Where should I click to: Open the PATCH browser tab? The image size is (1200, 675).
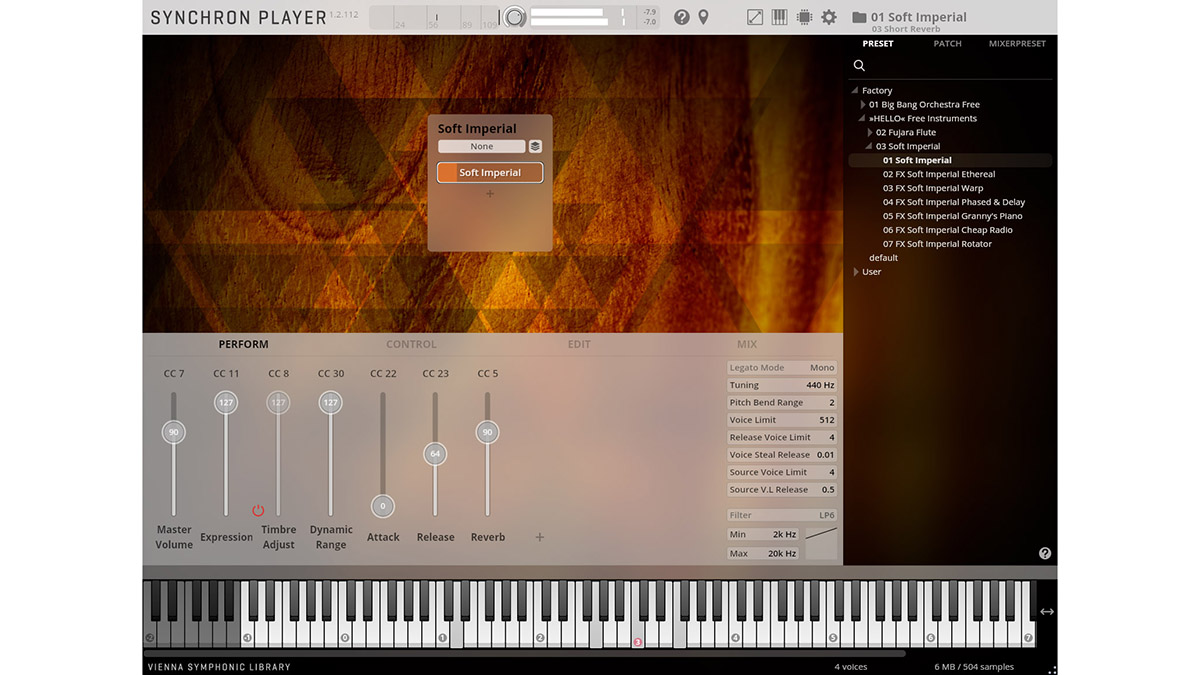pos(947,44)
